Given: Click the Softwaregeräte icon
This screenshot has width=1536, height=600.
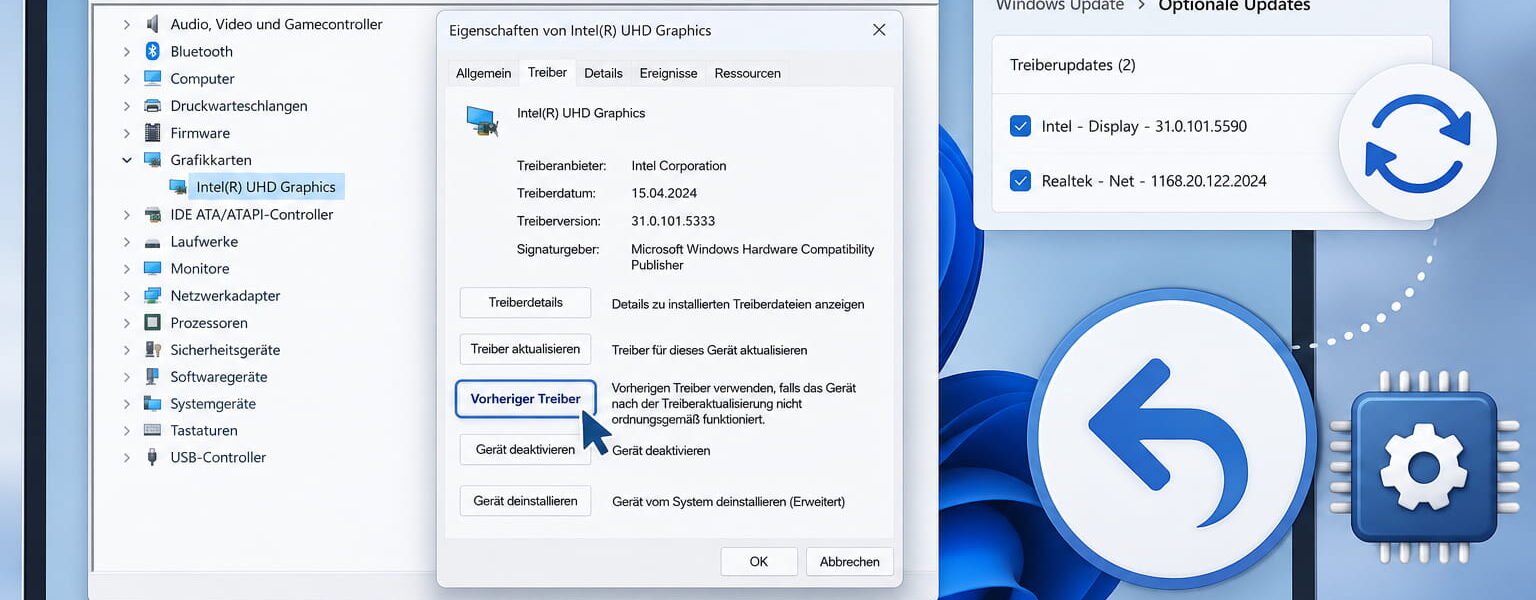Looking at the screenshot, I should (152, 376).
